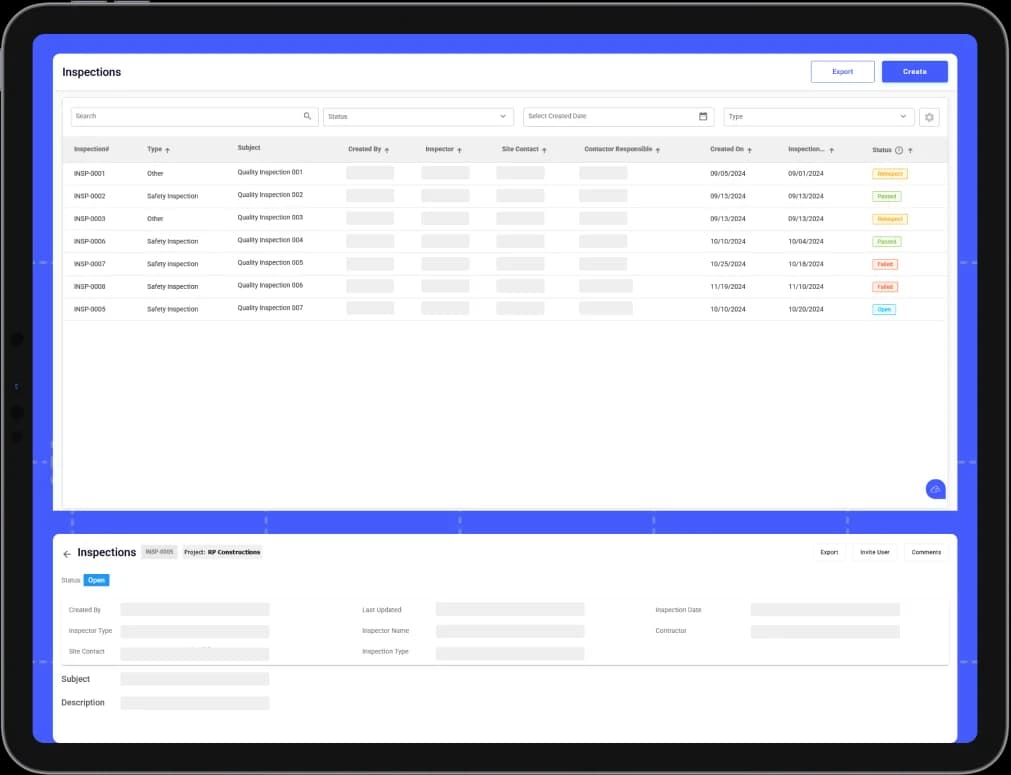Open the Comments button
1011x775 pixels.
pyautogui.click(x=926, y=553)
